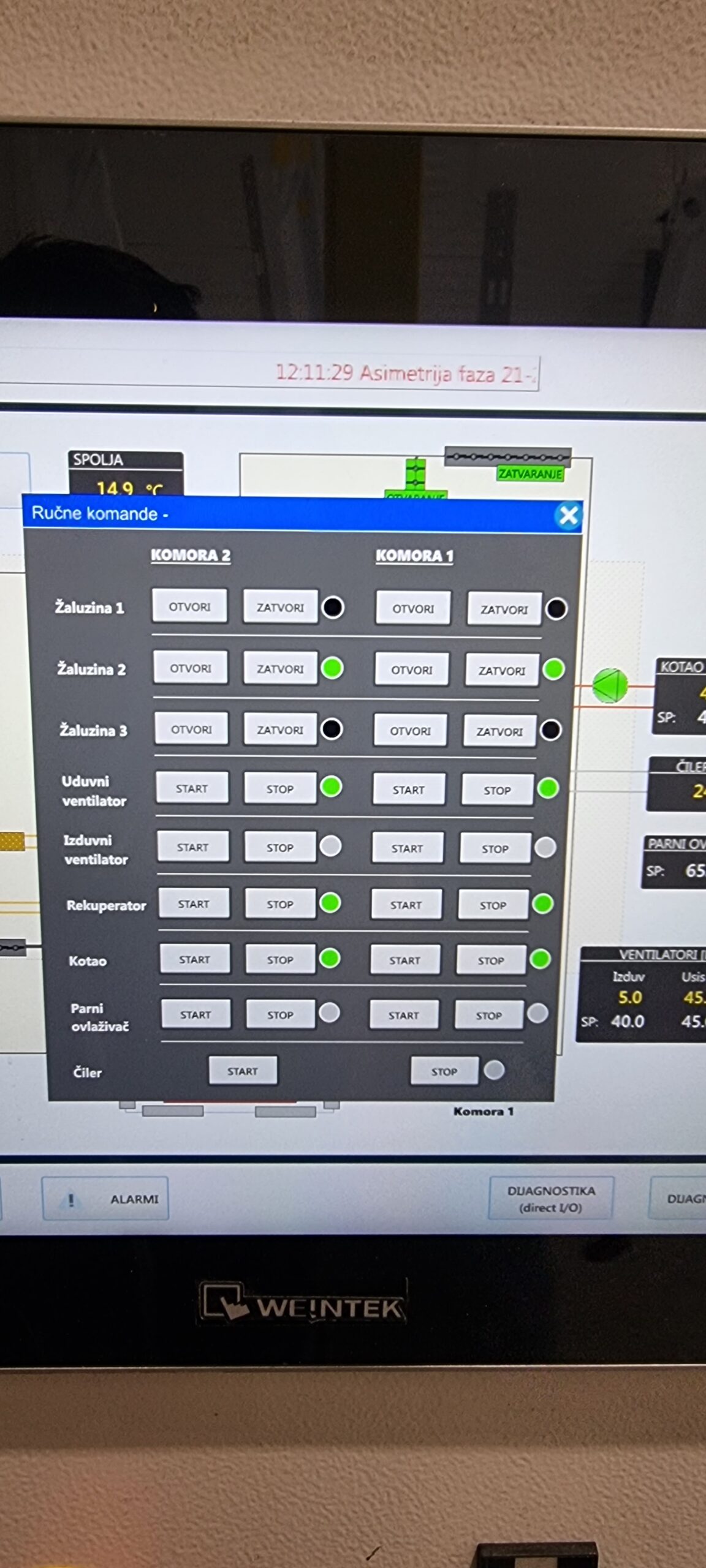This screenshot has width=706, height=1568.
Task: Open the ALARMI page
Action: pyautogui.click(x=105, y=1199)
